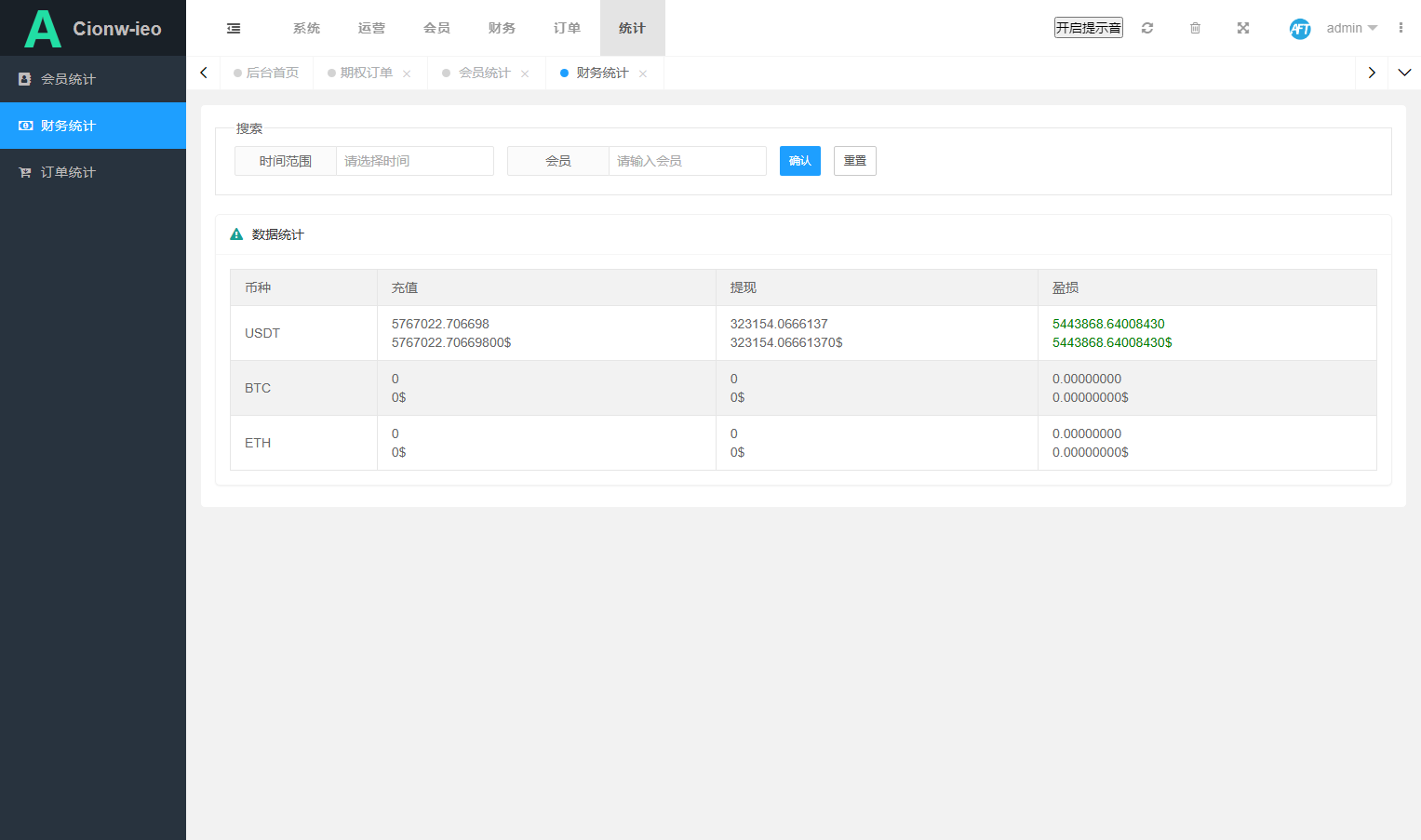Expand the admin user dropdown
The width and height of the screenshot is (1421, 840).
pyautogui.click(x=1352, y=28)
